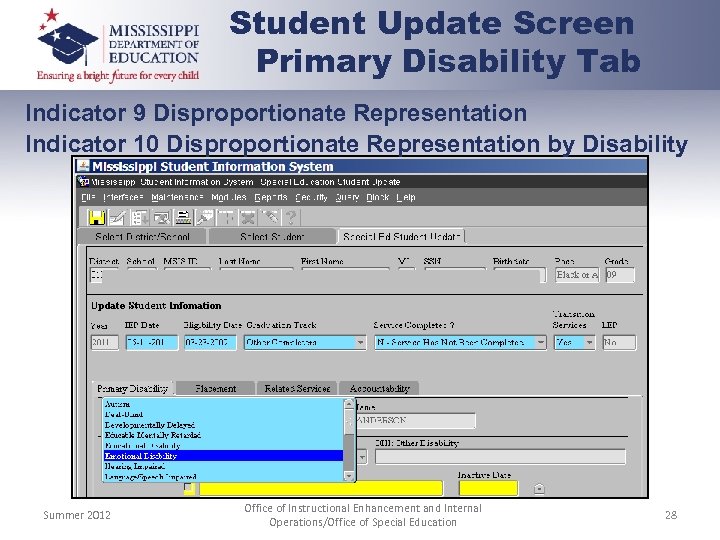This screenshot has width=720, height=540.
Task: Click the Help question mark icon
Action: [291, 217]
